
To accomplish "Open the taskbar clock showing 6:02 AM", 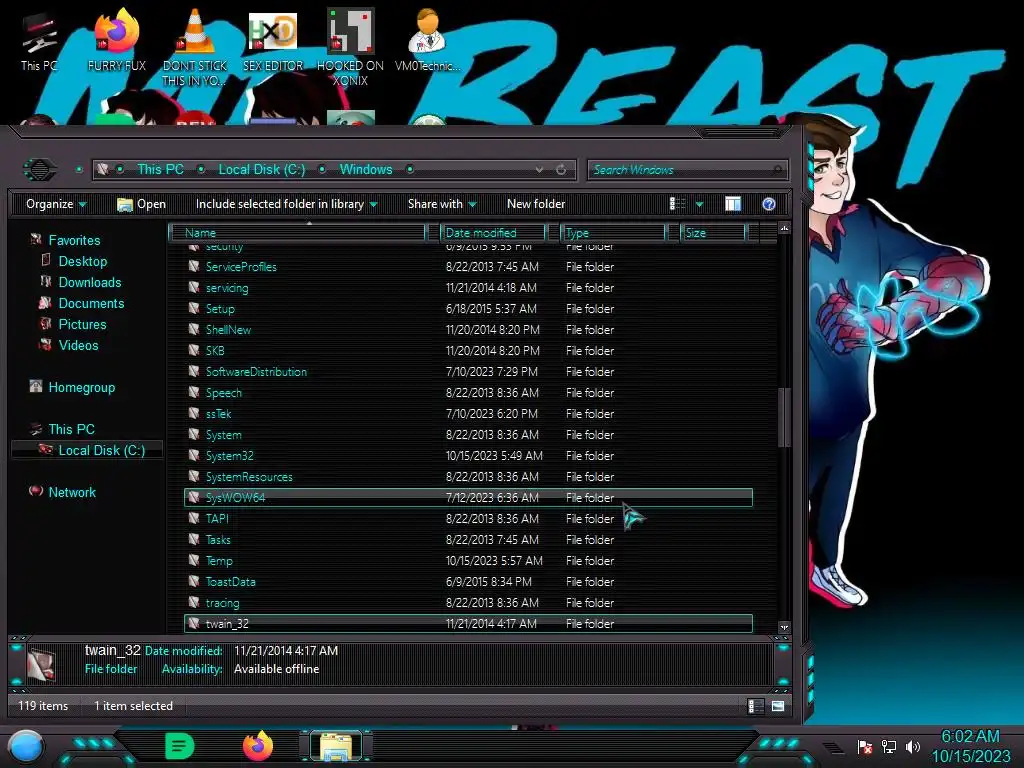I will 970,746.
